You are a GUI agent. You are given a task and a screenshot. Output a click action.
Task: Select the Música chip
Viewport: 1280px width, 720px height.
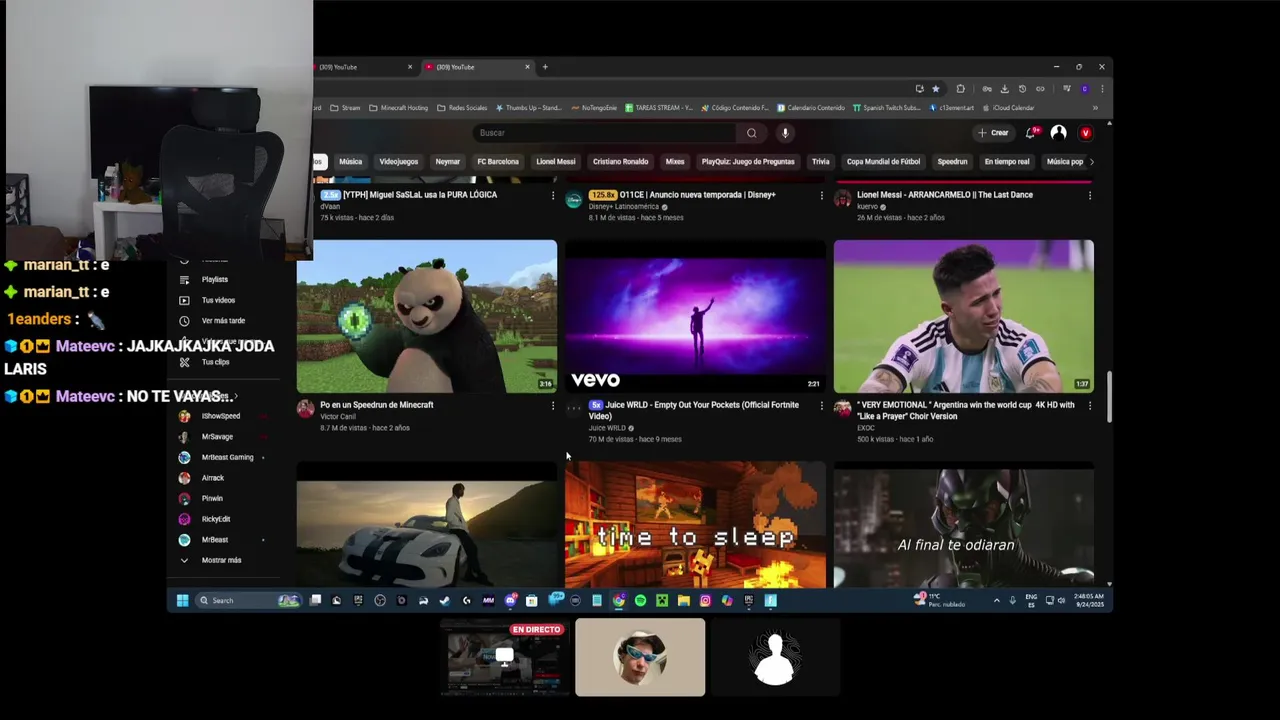click(x=350, y=162)
